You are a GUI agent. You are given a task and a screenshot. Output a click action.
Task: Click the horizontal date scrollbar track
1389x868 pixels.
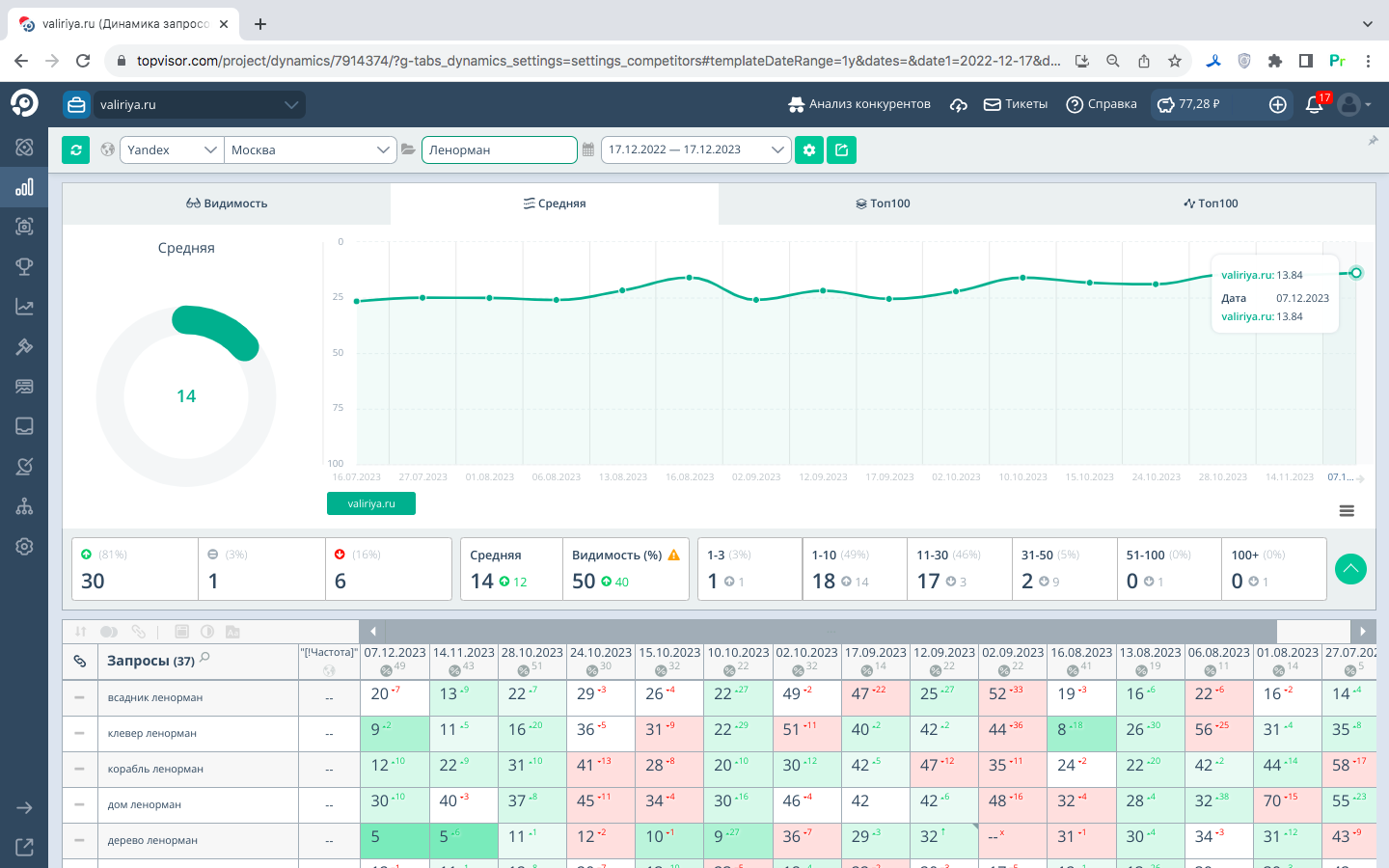(x=831, y=632)
